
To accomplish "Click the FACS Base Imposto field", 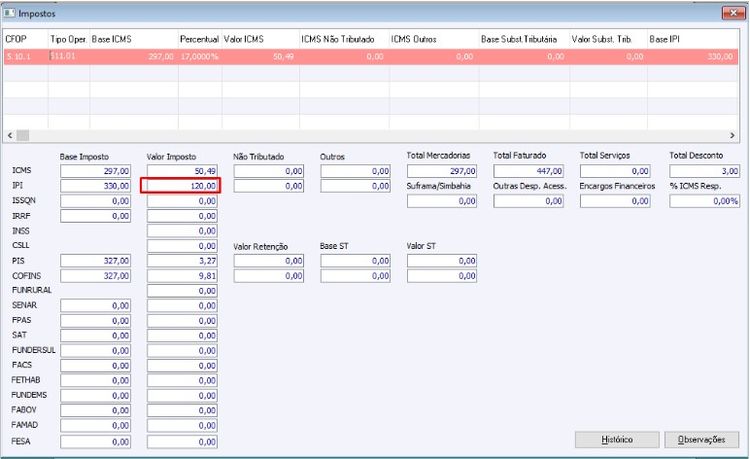I will point(96,366).
